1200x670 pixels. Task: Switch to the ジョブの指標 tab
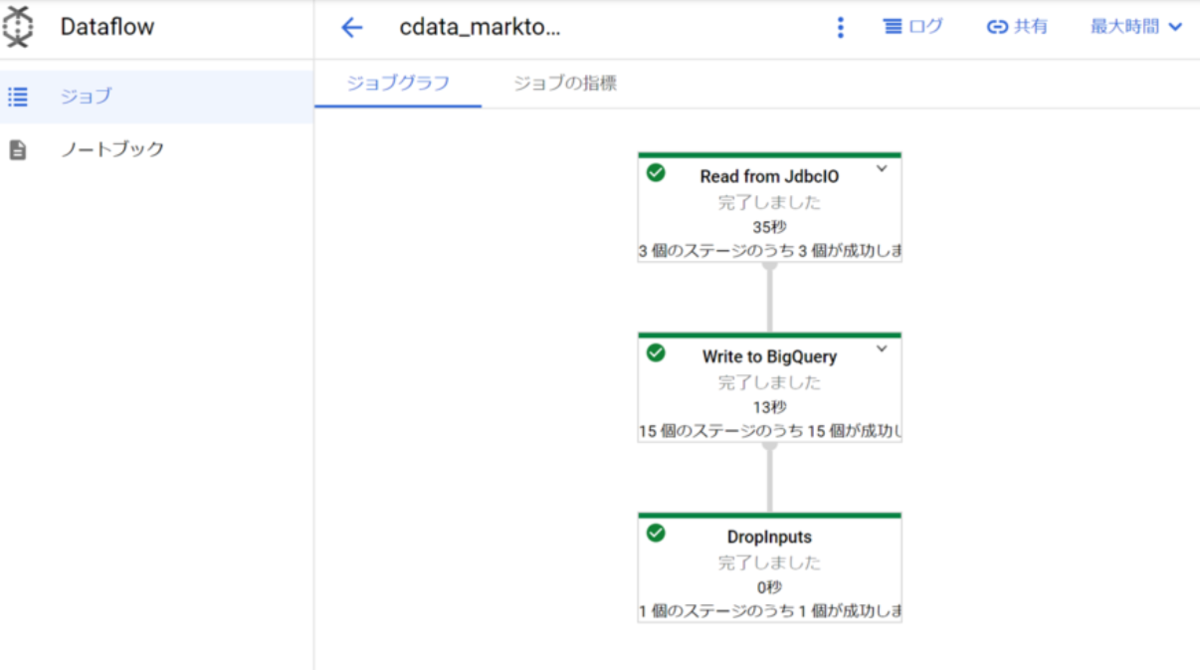click(565, 83)
